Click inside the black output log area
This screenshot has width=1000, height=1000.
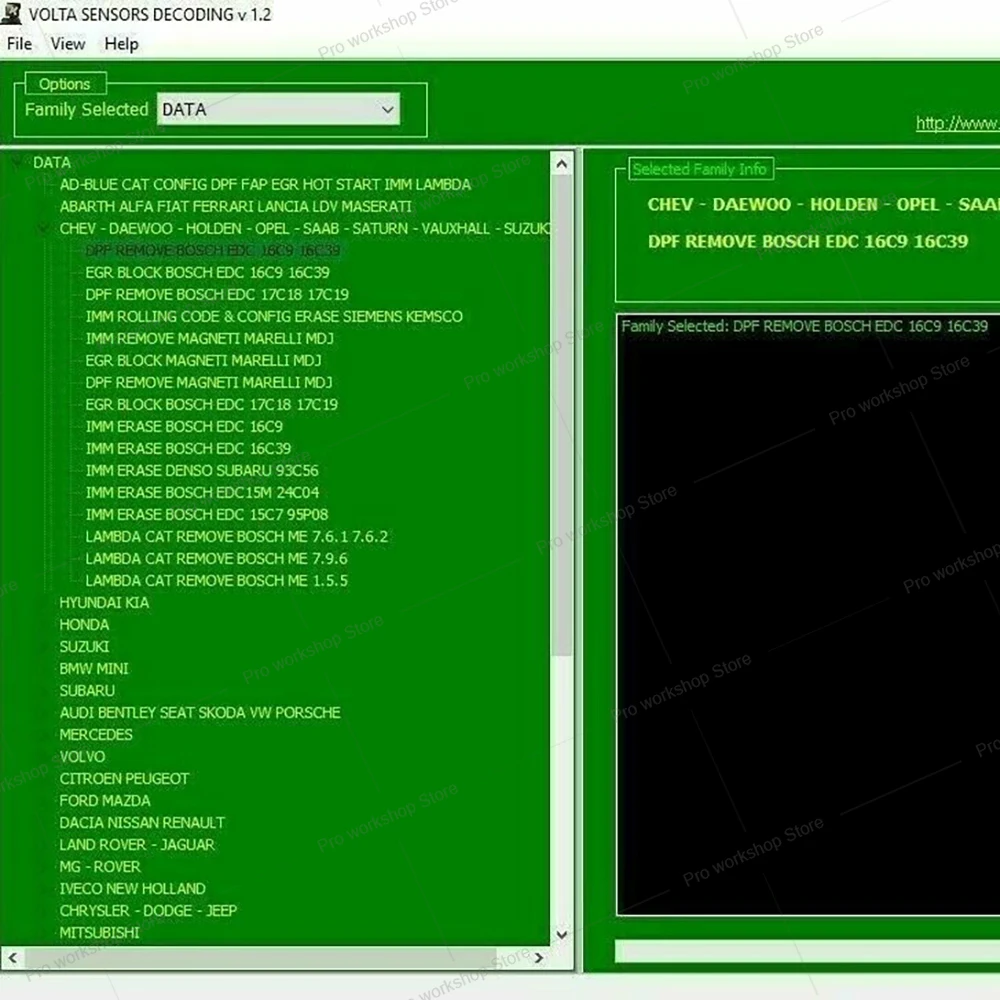tap(809, 614)
